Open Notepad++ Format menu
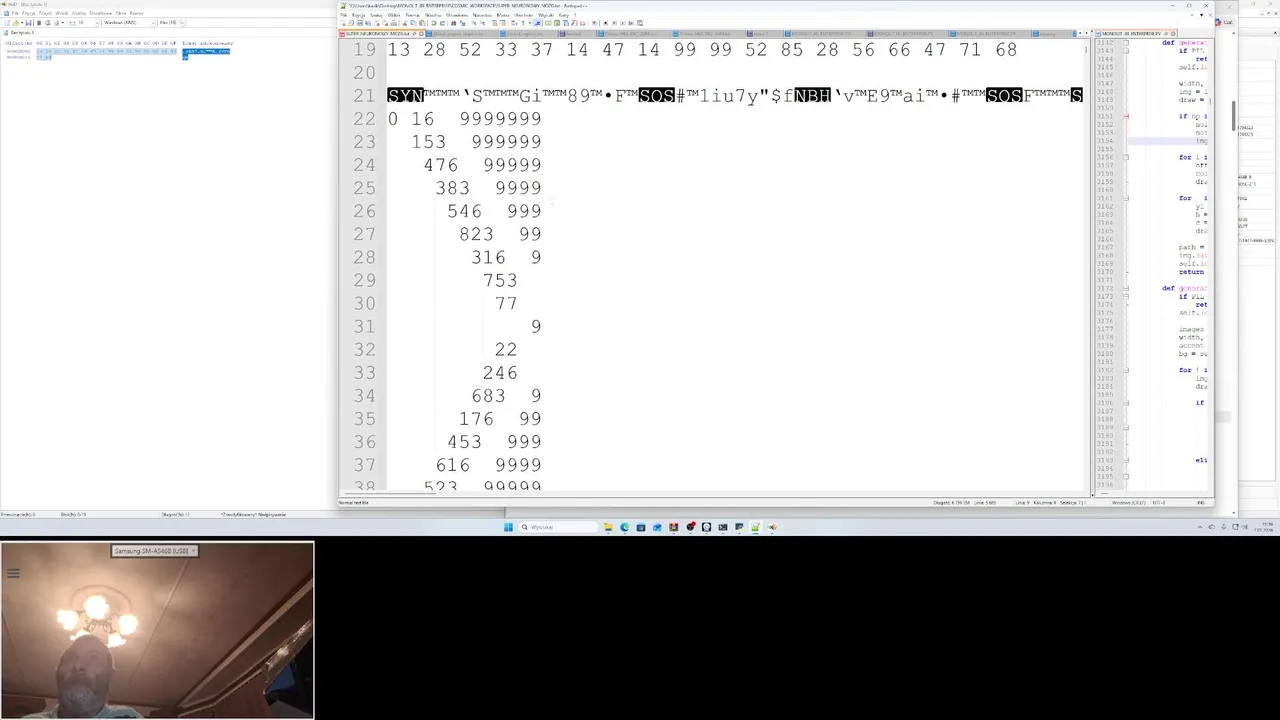Image resolution: width=1280 pixels, height=720 pixels. [412, 15]
